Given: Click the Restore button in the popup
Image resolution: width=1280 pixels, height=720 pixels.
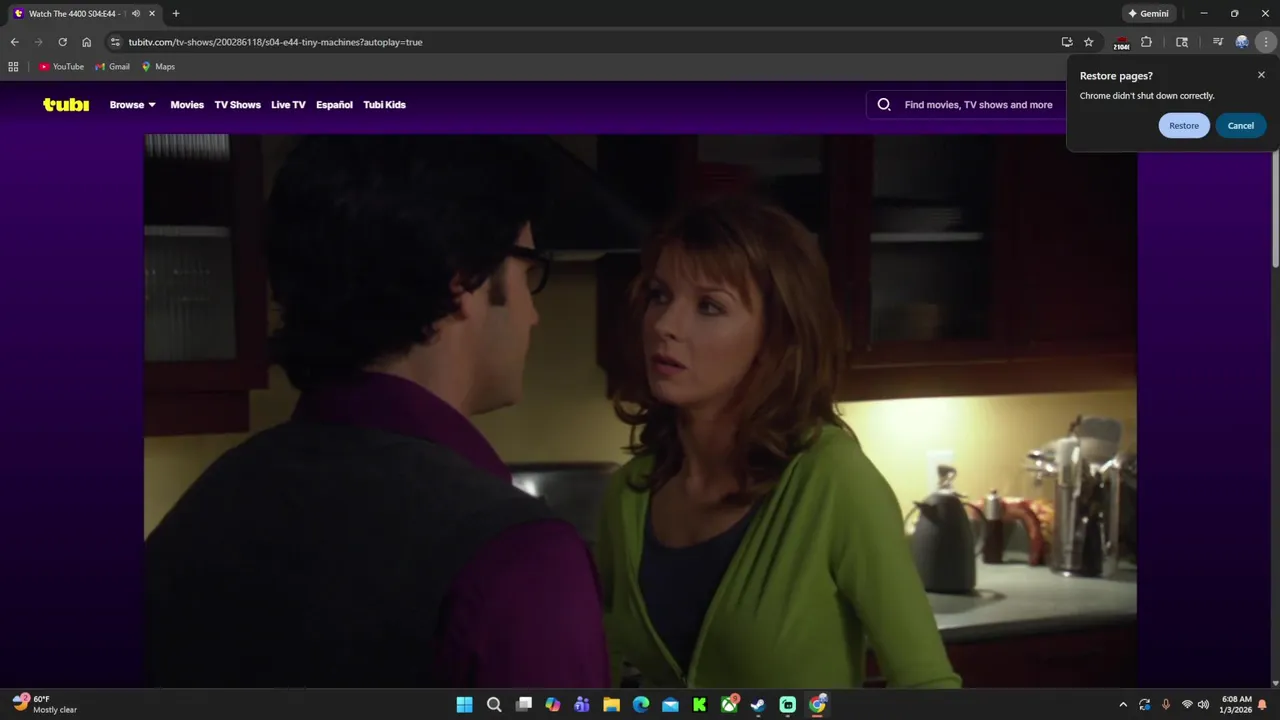Looking at the screenshot, I should click(x=1184, y=125).
